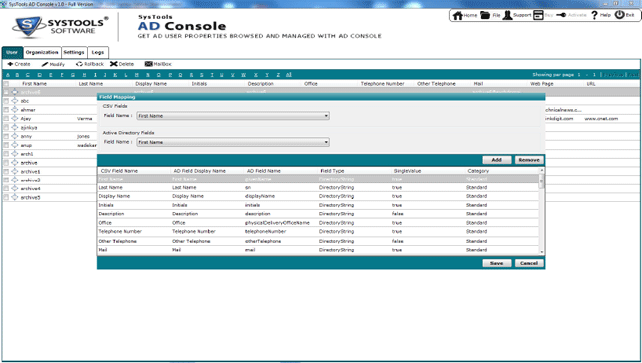Click the First Name column header
642x363 pixels.
point(34,83)
